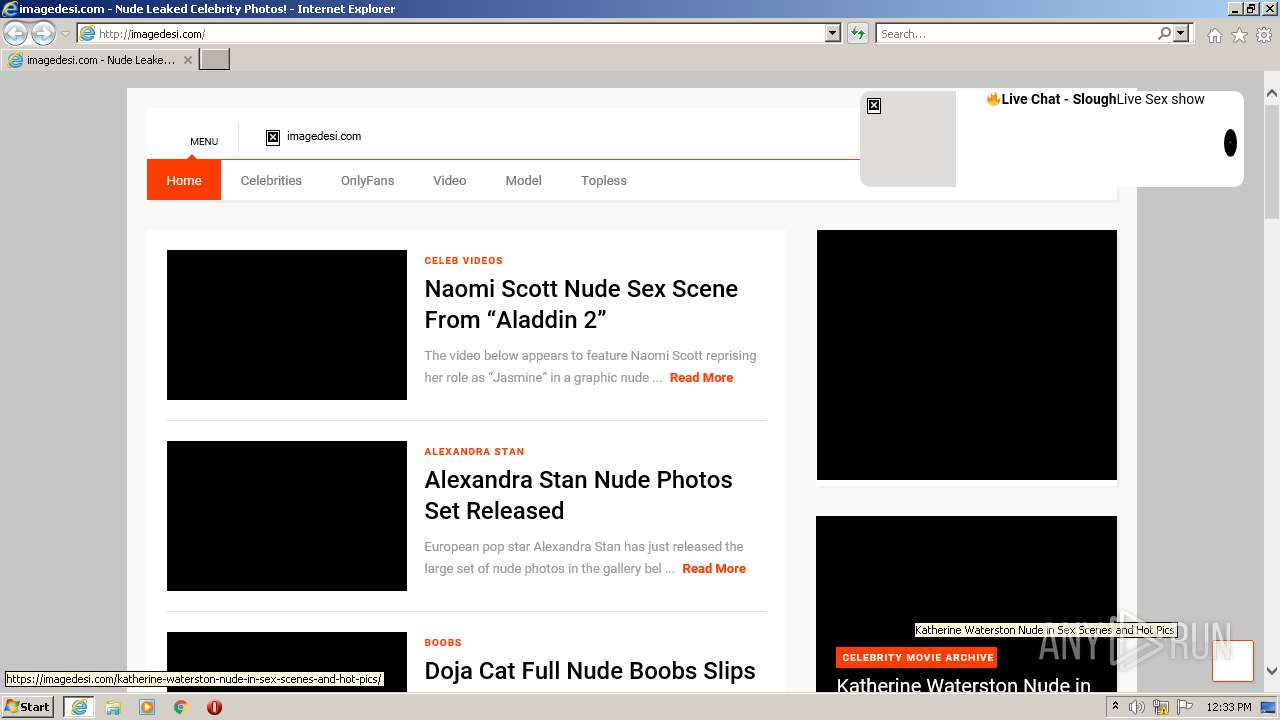Open the Alexandra Stan article thumbnail
The height and width of the screenshot is (720, 1280).
coord(287,516)
